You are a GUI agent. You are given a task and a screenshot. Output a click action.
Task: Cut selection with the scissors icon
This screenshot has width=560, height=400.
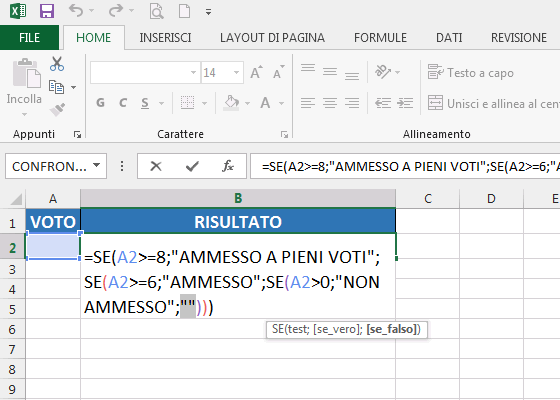click(57, 64)
